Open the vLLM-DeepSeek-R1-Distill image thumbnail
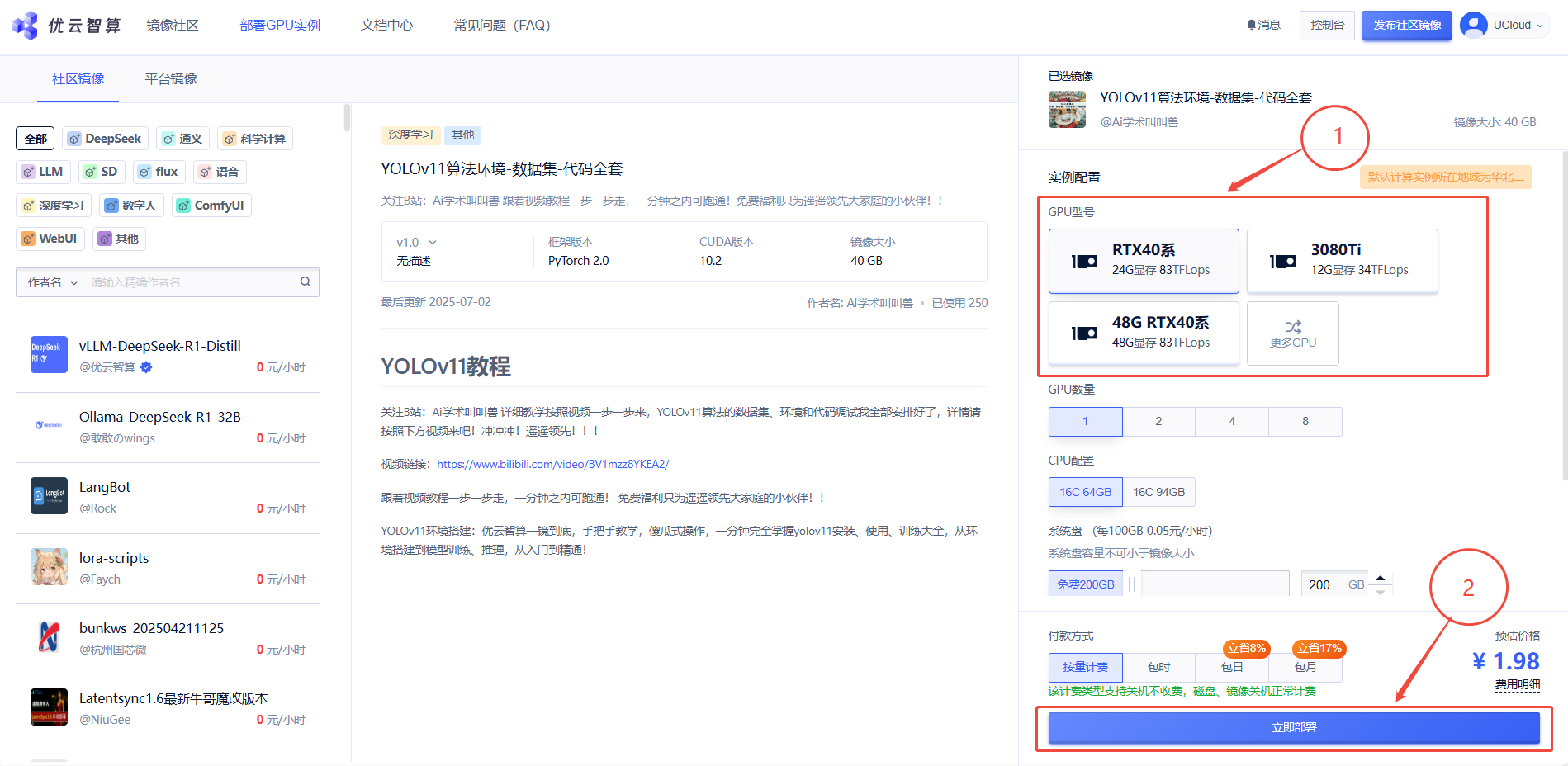 pos(49,355)
